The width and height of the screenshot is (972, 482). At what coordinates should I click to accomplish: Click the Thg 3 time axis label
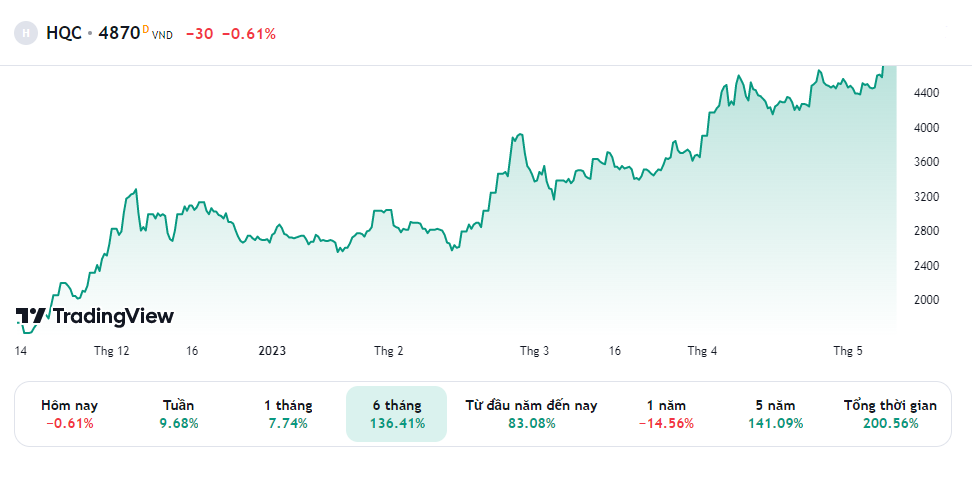coord(534,351)
